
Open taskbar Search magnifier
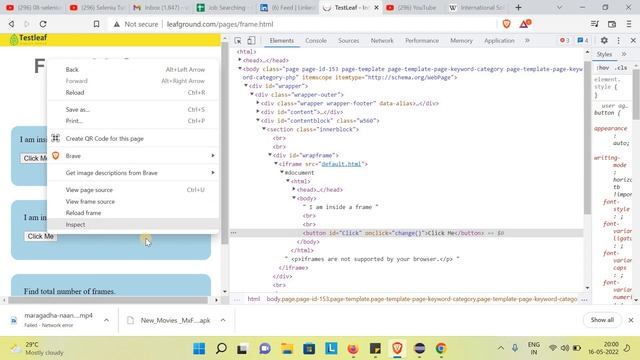tap(221, 349)
